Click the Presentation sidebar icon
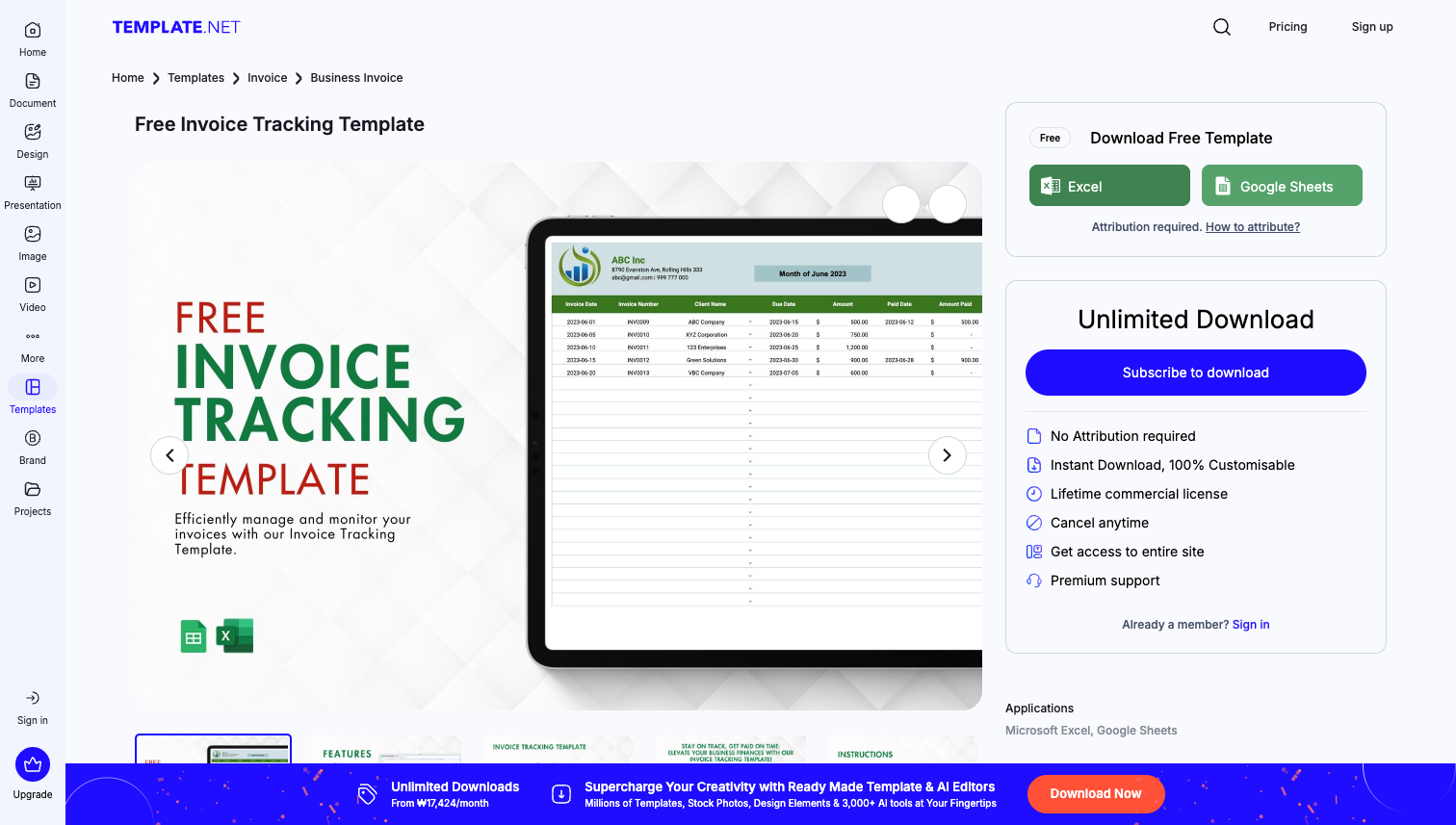 click(x=32, y=189)
